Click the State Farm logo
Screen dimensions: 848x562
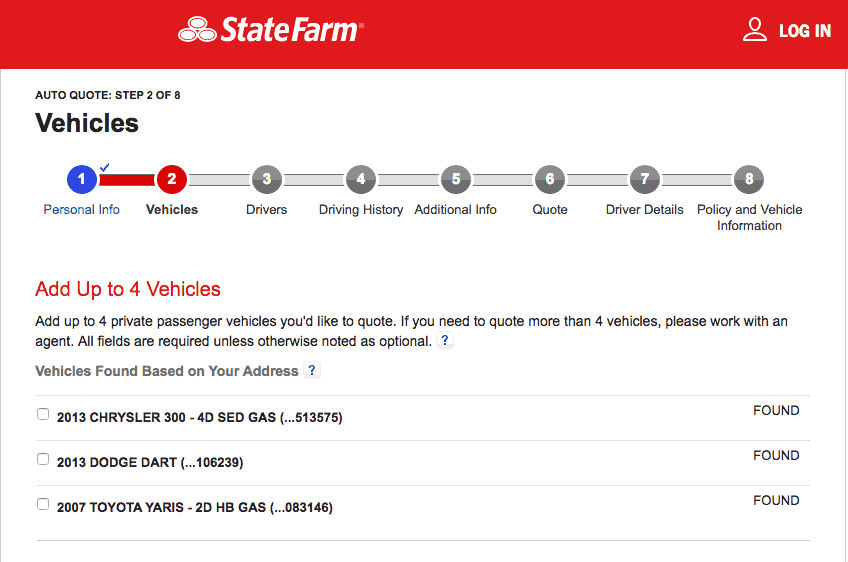coord(270,30)
